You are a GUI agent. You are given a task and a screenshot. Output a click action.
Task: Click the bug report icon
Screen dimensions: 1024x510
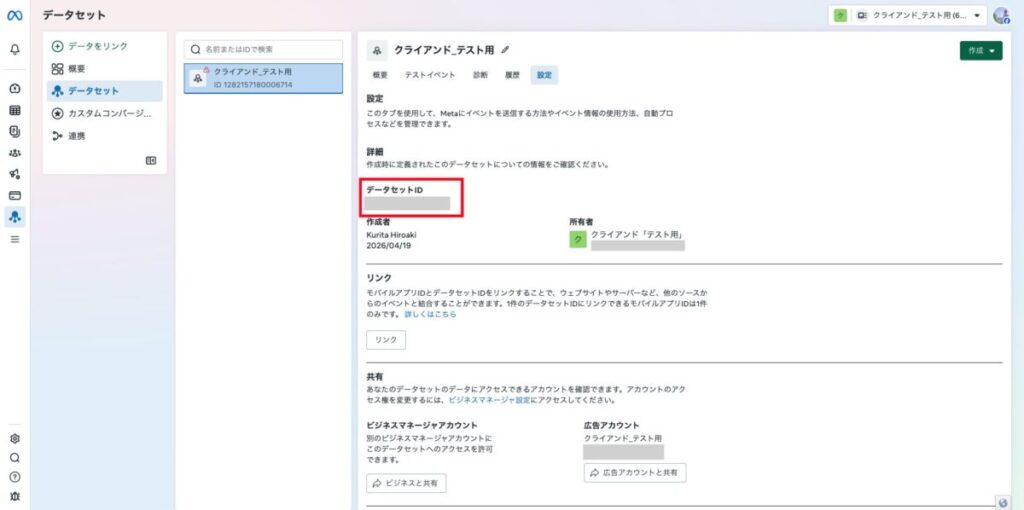point(15,496)
